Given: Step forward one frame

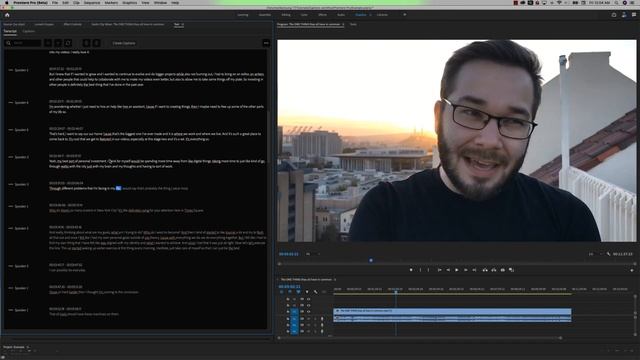Looking at the screenshot, I should tap(466, 270).
